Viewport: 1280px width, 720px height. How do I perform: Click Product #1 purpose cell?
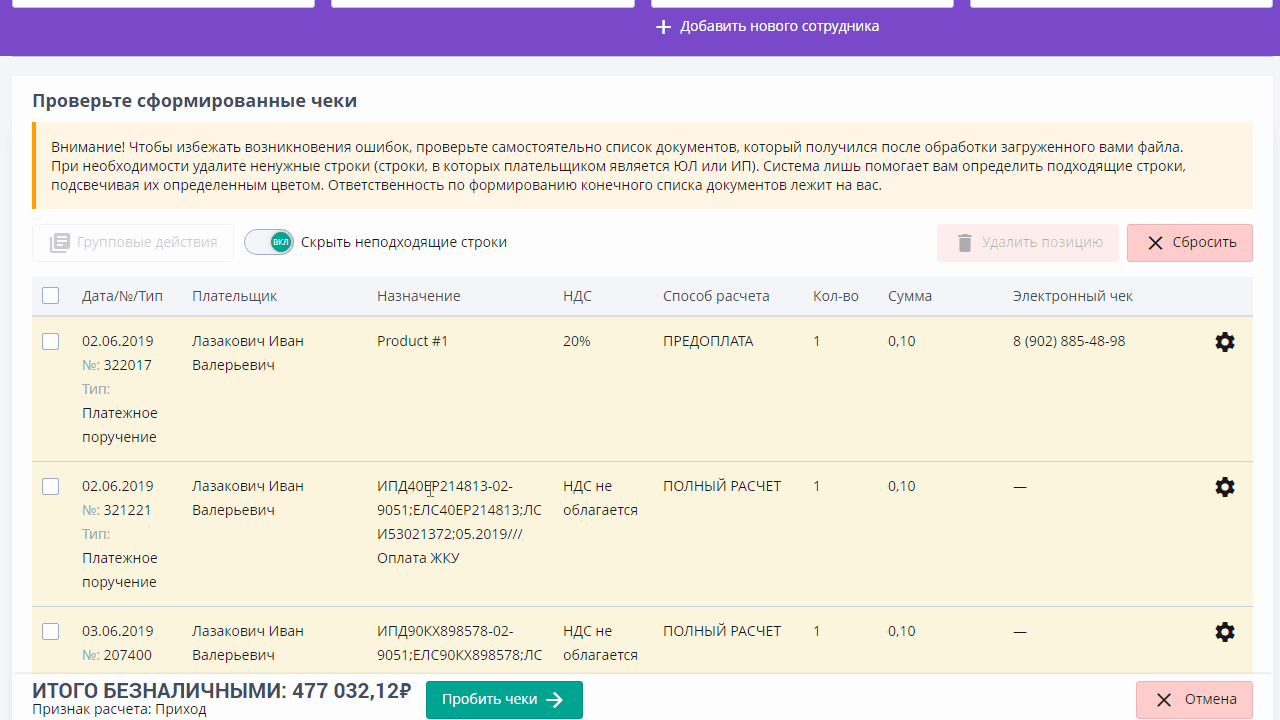click(x=413, y=341)
